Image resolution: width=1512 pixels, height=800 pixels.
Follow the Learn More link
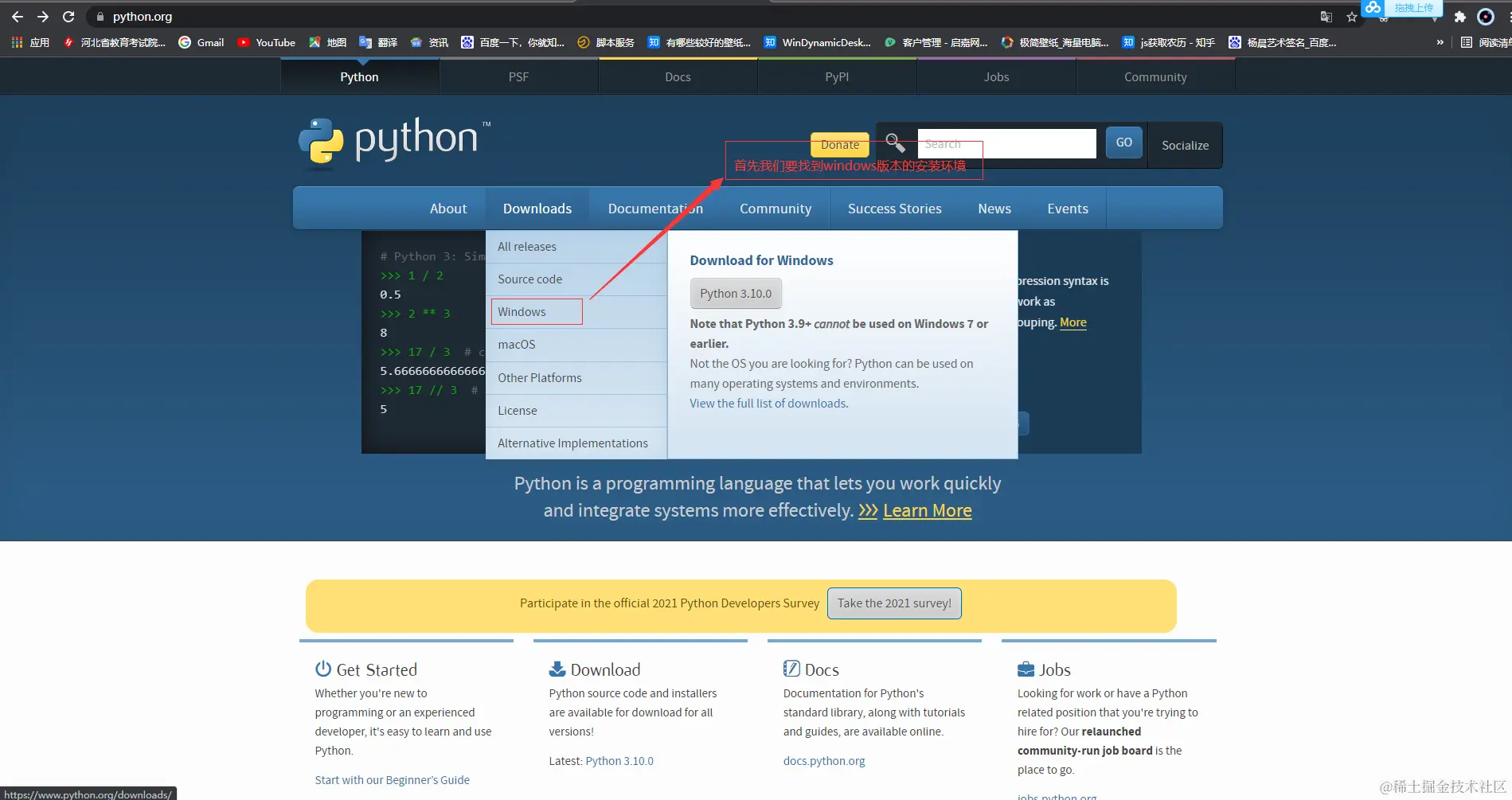[928, 511]
